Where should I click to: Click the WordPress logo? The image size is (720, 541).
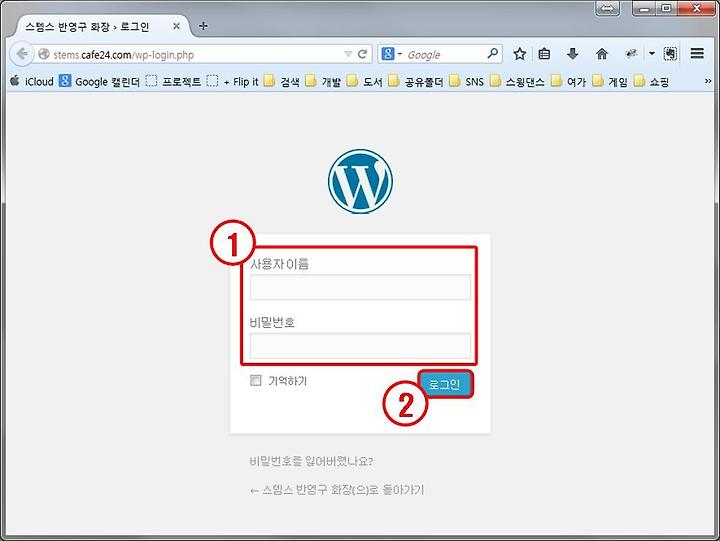(x=360, y=181)
